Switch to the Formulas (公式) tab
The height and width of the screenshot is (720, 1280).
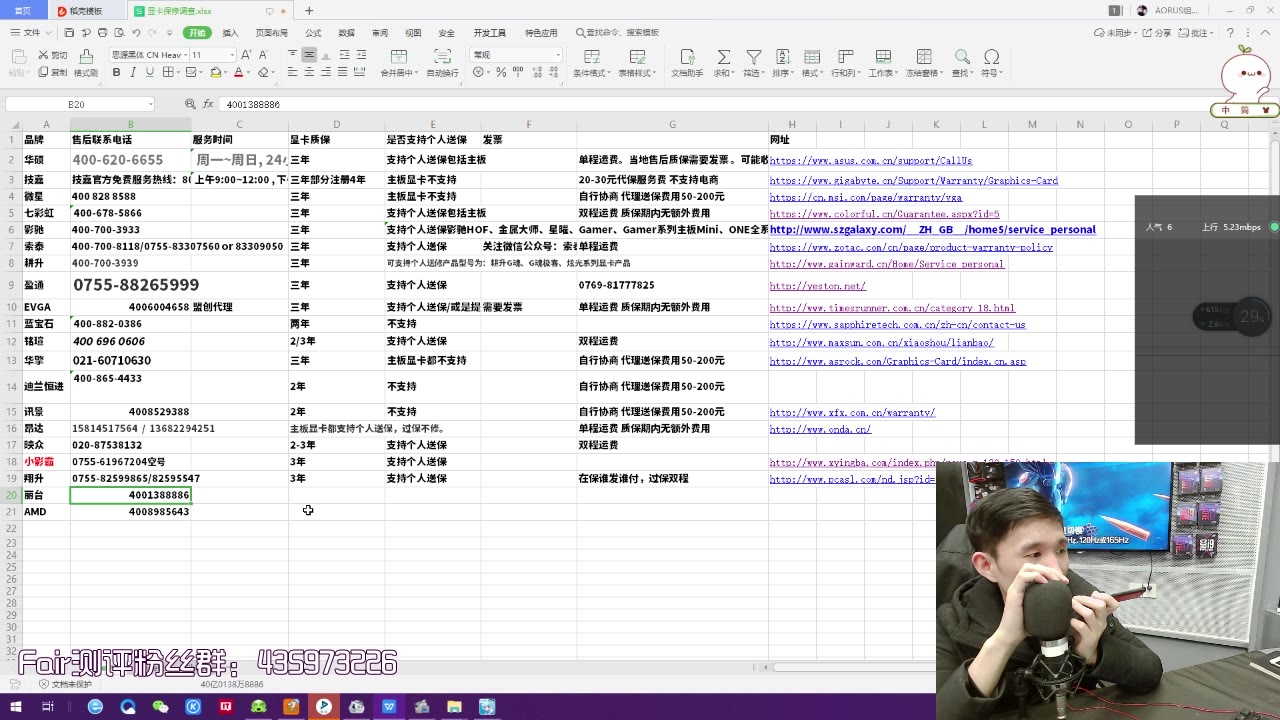tap(313, 33)
